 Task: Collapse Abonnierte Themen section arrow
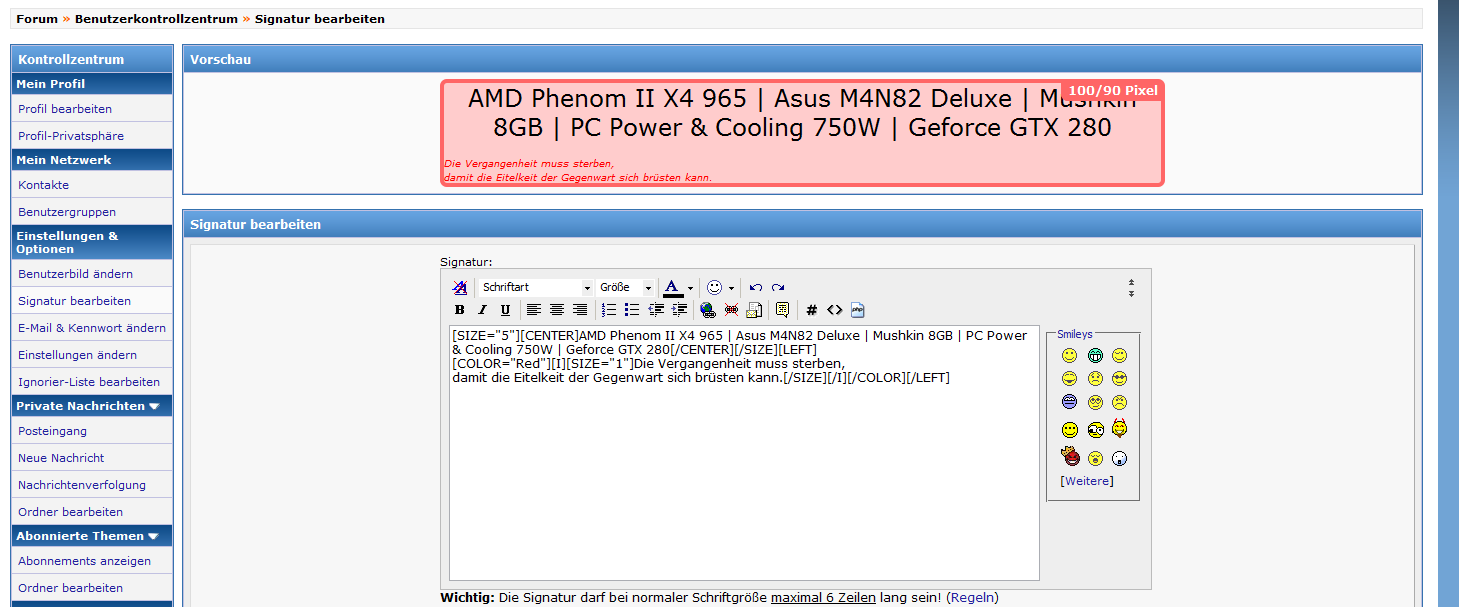click(x=153, y=536)
